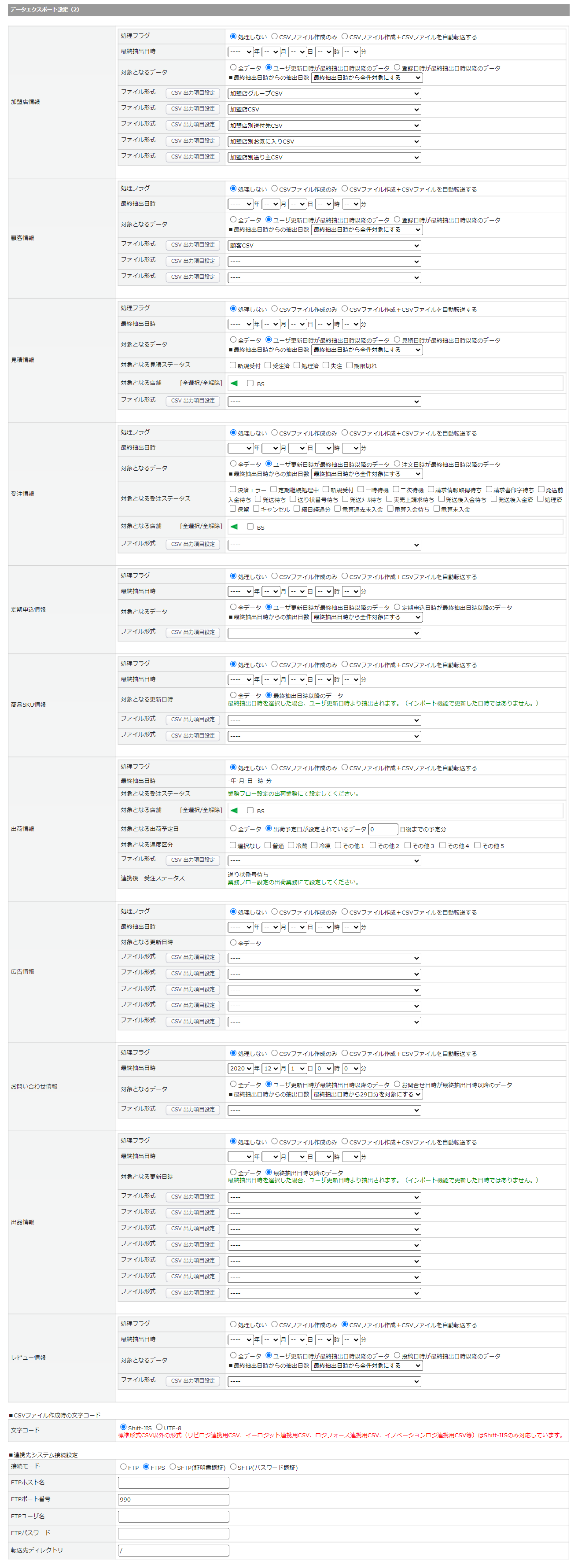Click the green arrow in 出荷情報 store row
This screenshot has width=578, height=1568.
[x=234, y=810]
